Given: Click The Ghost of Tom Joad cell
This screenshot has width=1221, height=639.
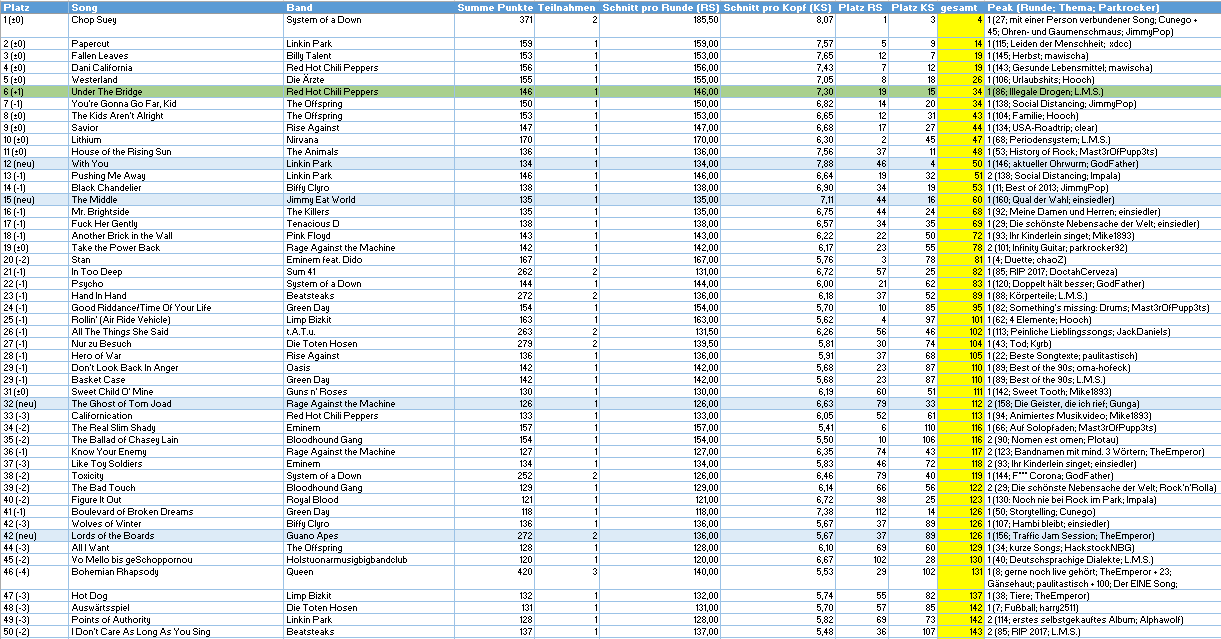Looking at the screenshot, I should click(x=176, y=404).
